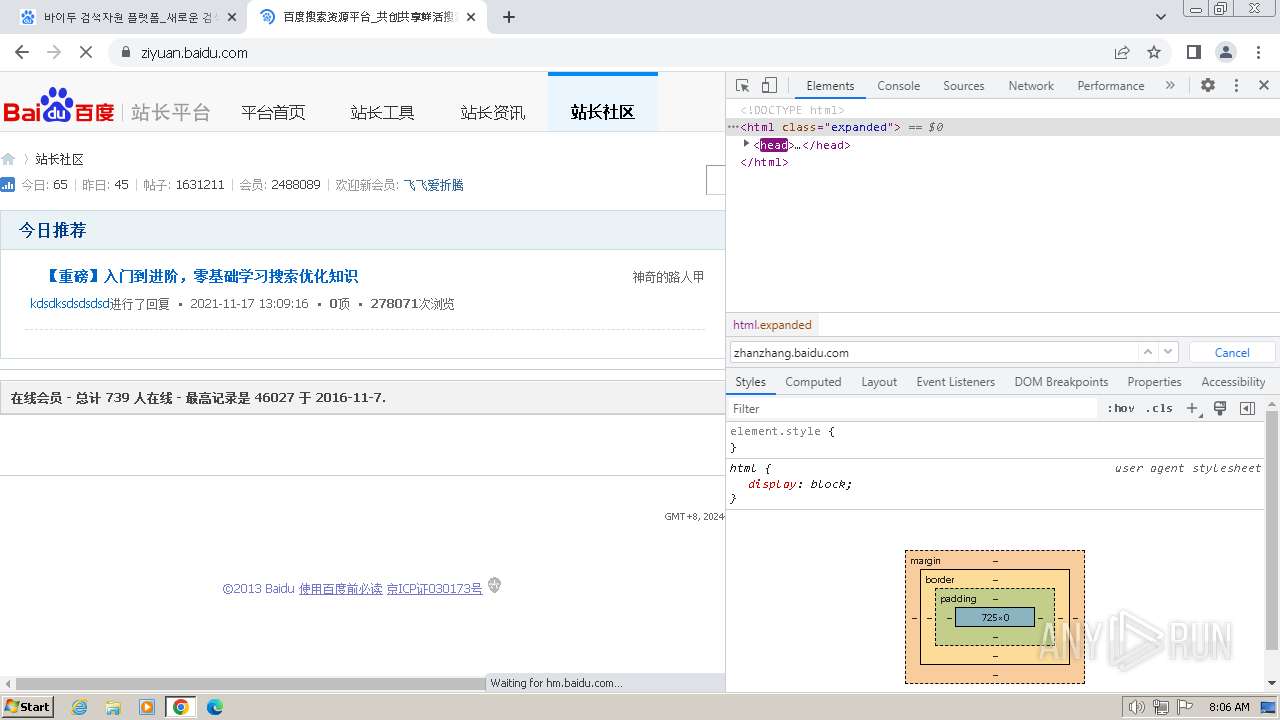
Task: Open the ellipsis actions on html node
Action: 733,127
